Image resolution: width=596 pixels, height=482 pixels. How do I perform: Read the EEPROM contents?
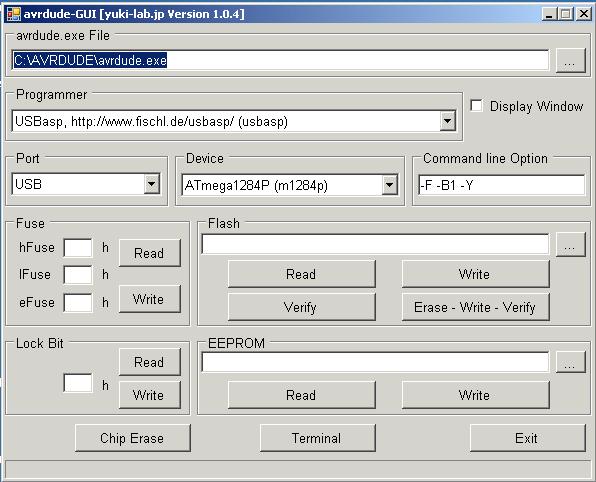click(301, 395)
